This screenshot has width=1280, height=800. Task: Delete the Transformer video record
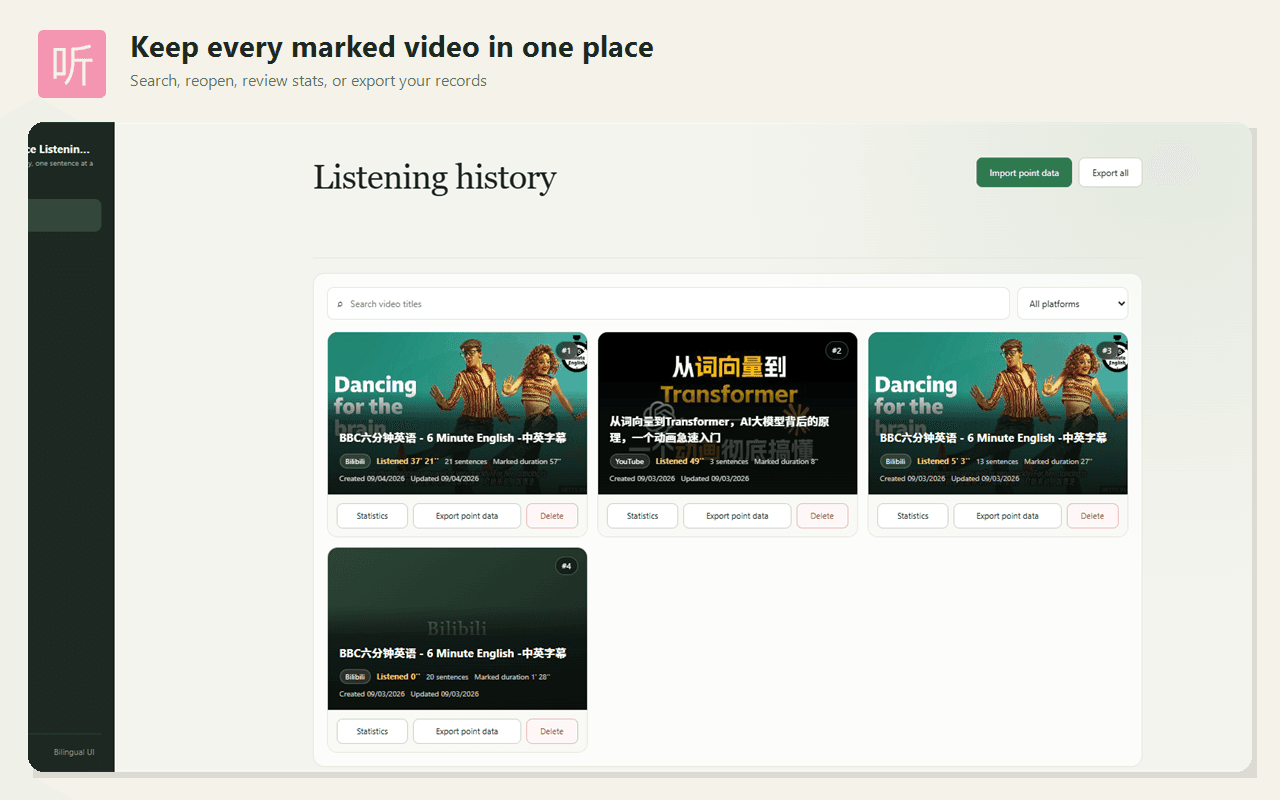(x=822, y=516)
